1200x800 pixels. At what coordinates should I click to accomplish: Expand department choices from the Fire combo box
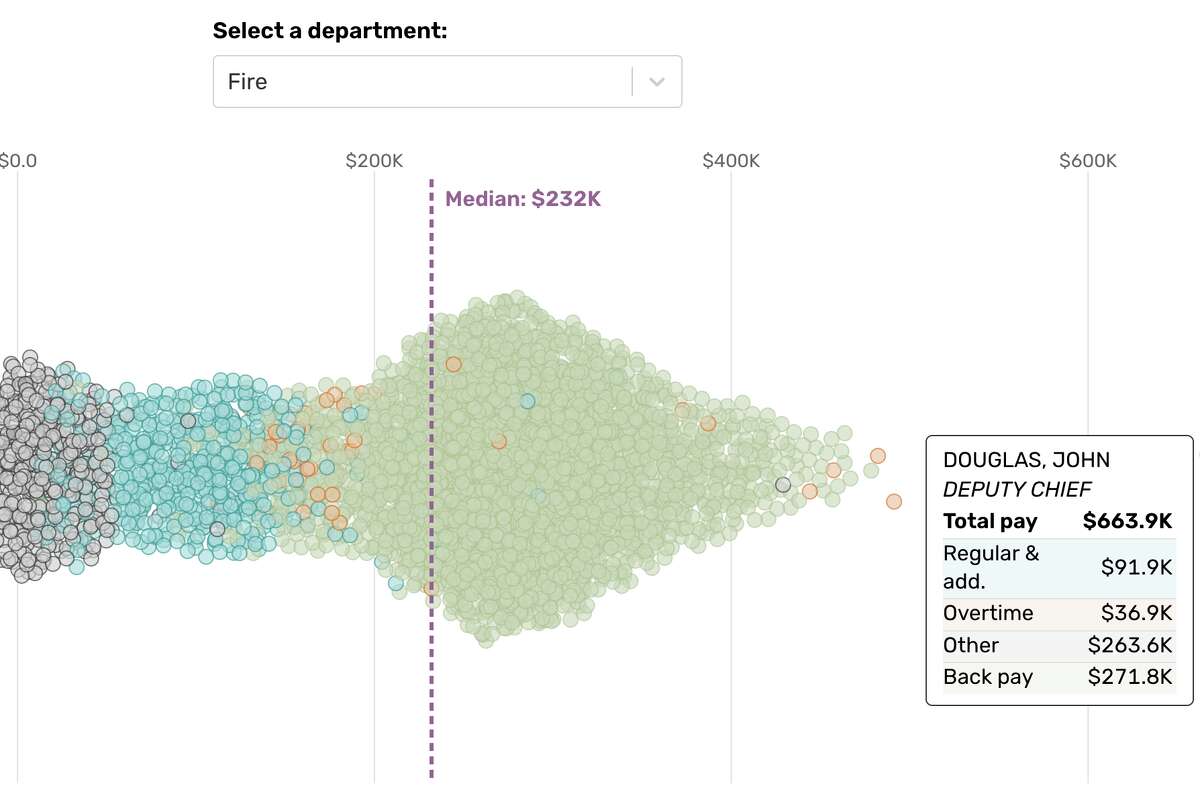click(x=657, y=81)
